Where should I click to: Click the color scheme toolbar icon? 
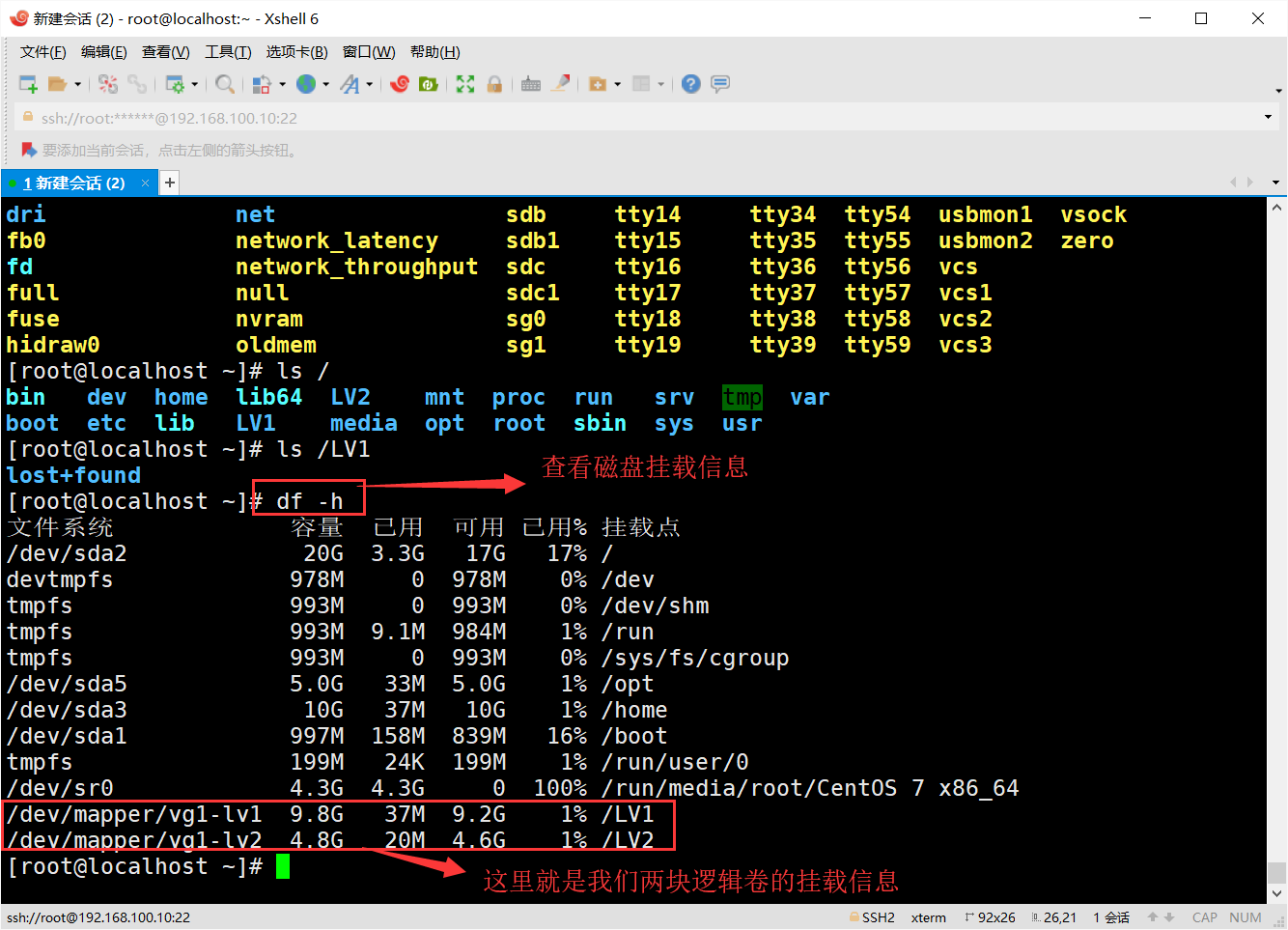(x=261, y=84)
